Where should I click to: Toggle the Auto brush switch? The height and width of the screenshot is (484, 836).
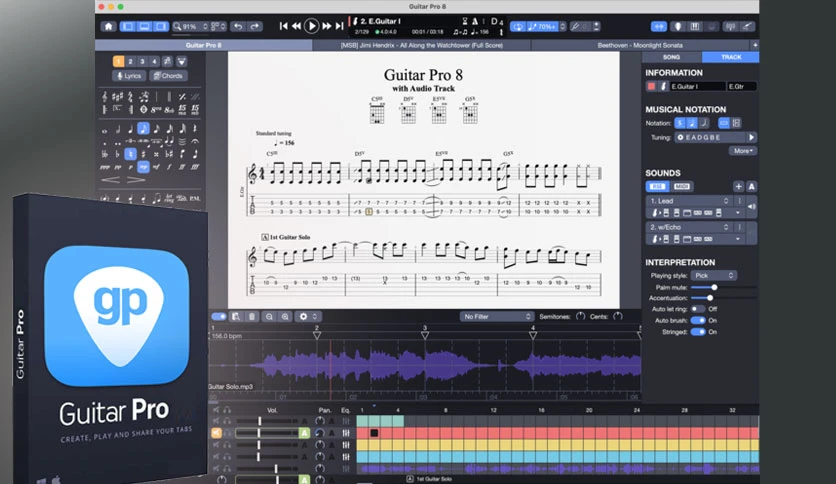point(697,320)
